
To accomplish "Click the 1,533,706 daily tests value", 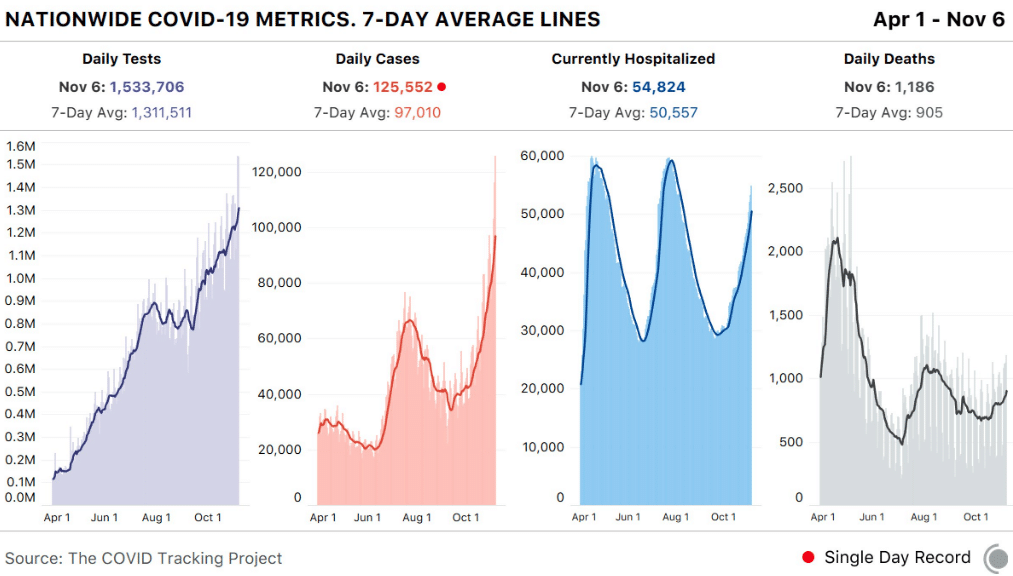I will tap(147, 87).
